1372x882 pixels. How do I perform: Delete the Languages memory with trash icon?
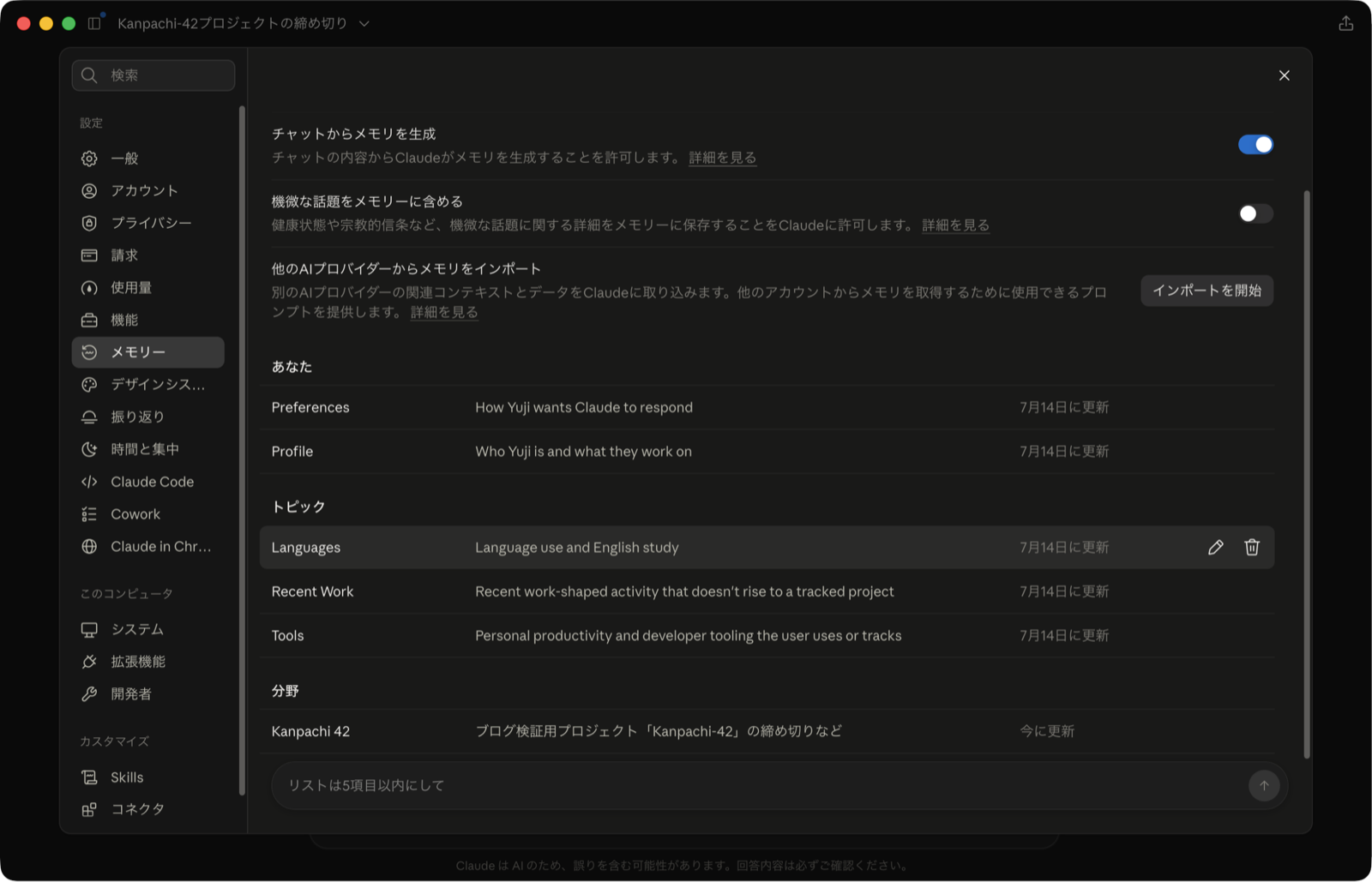click(1252, 547)
